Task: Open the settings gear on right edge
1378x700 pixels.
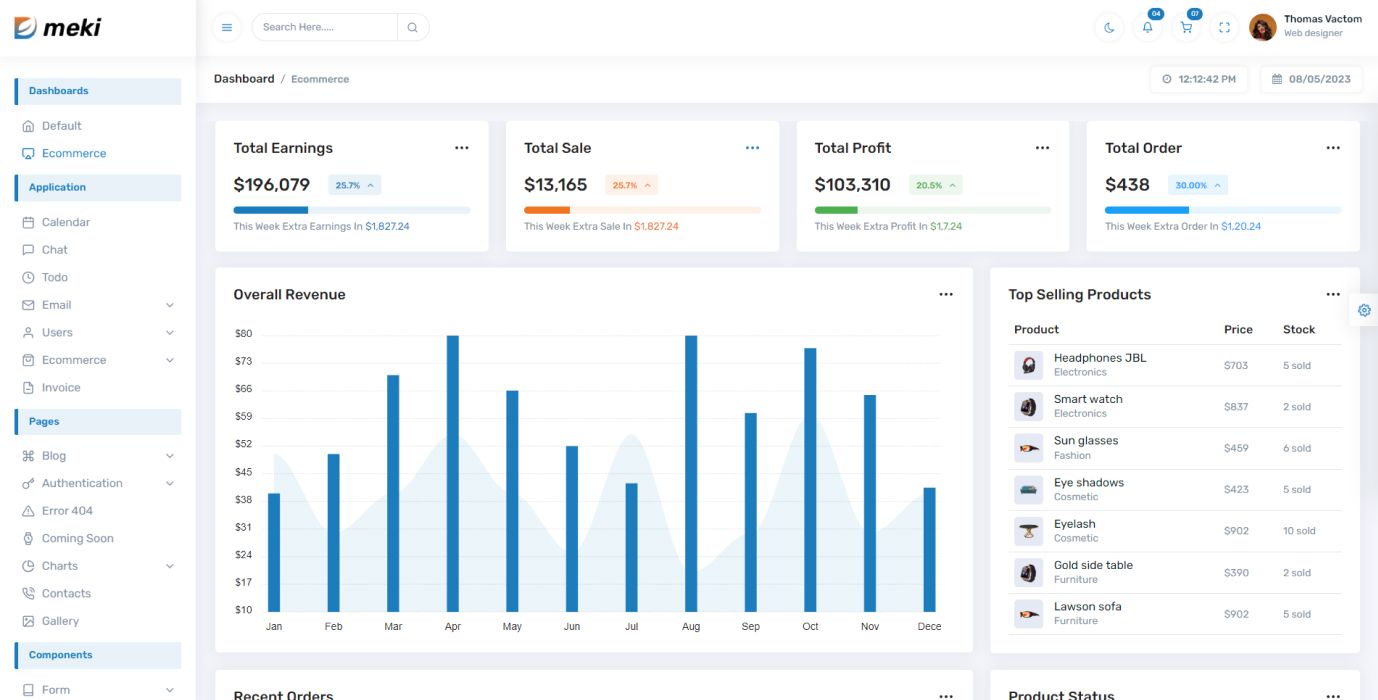Action: pos(1364,310)
